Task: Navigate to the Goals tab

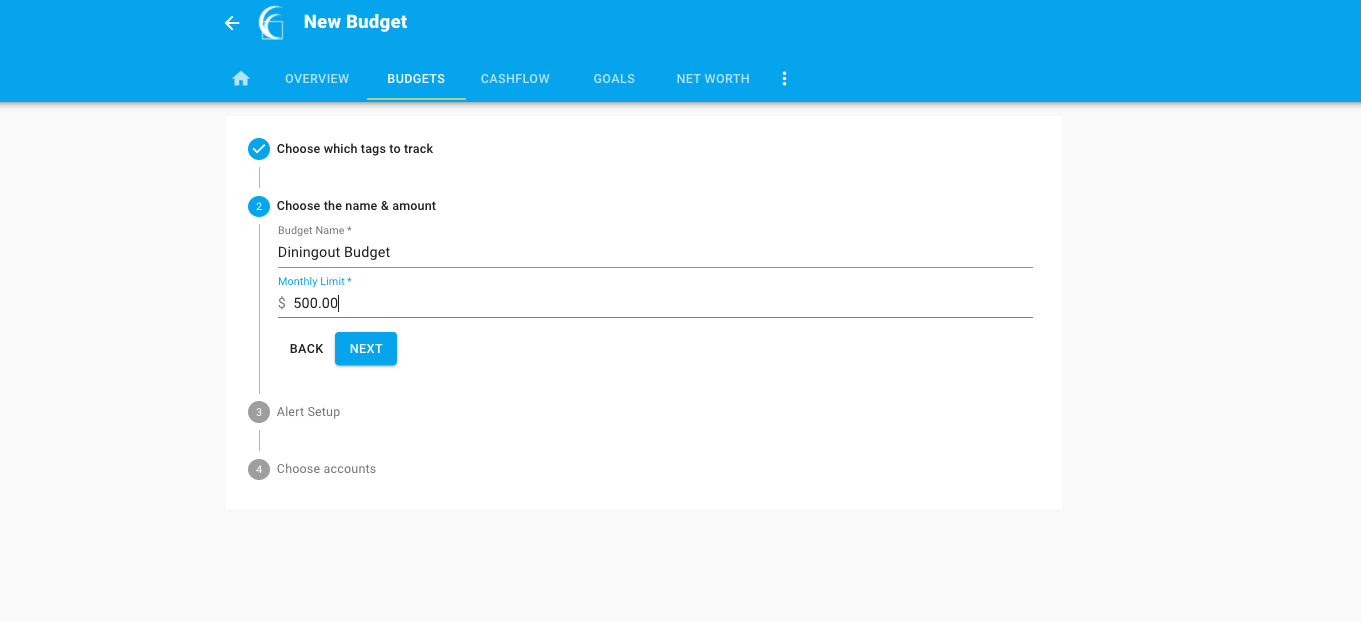Action: click(614, 79)
